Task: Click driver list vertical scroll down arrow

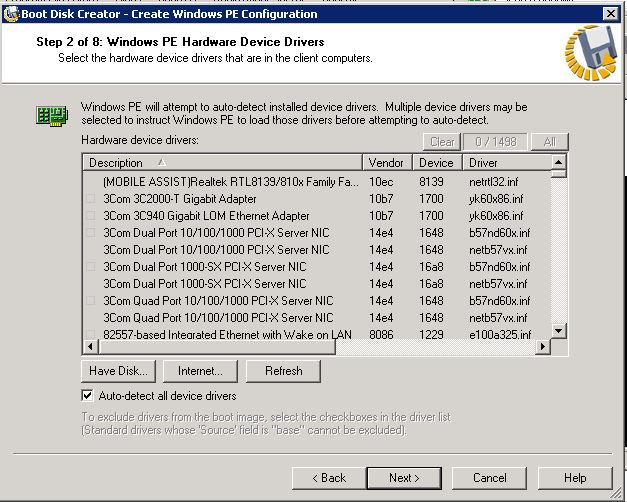Action: (558, 331)
